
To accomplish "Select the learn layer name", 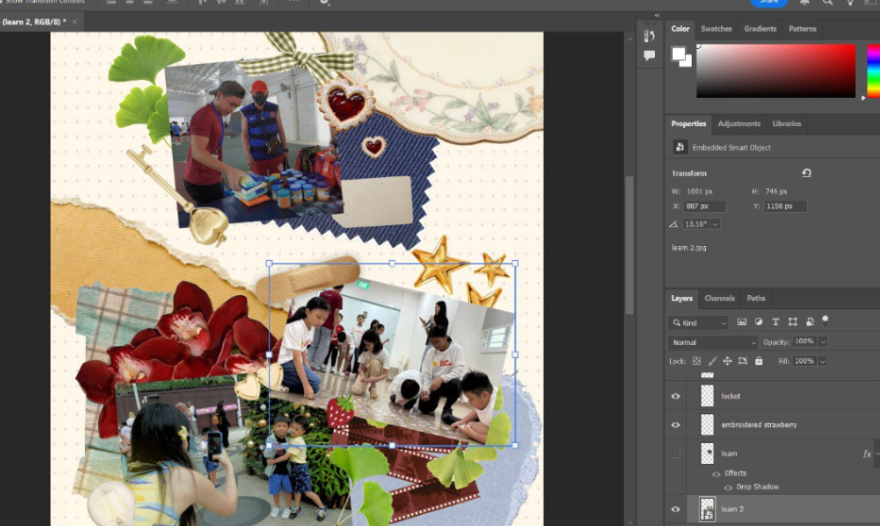I will 729,454.
